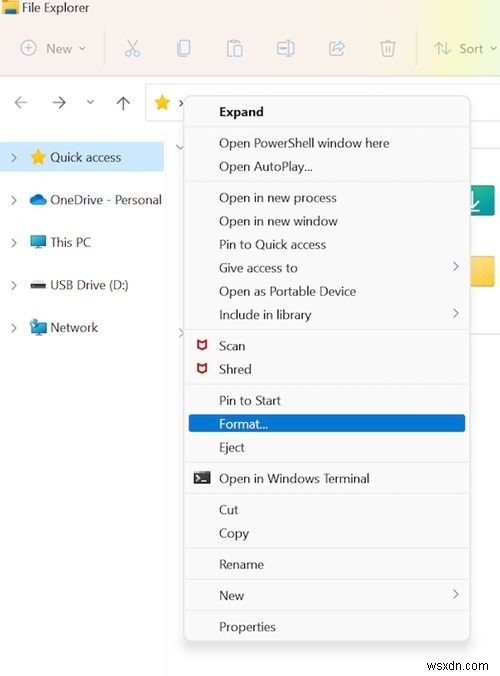Open the Sort dropdown menu

click(466, 49)
